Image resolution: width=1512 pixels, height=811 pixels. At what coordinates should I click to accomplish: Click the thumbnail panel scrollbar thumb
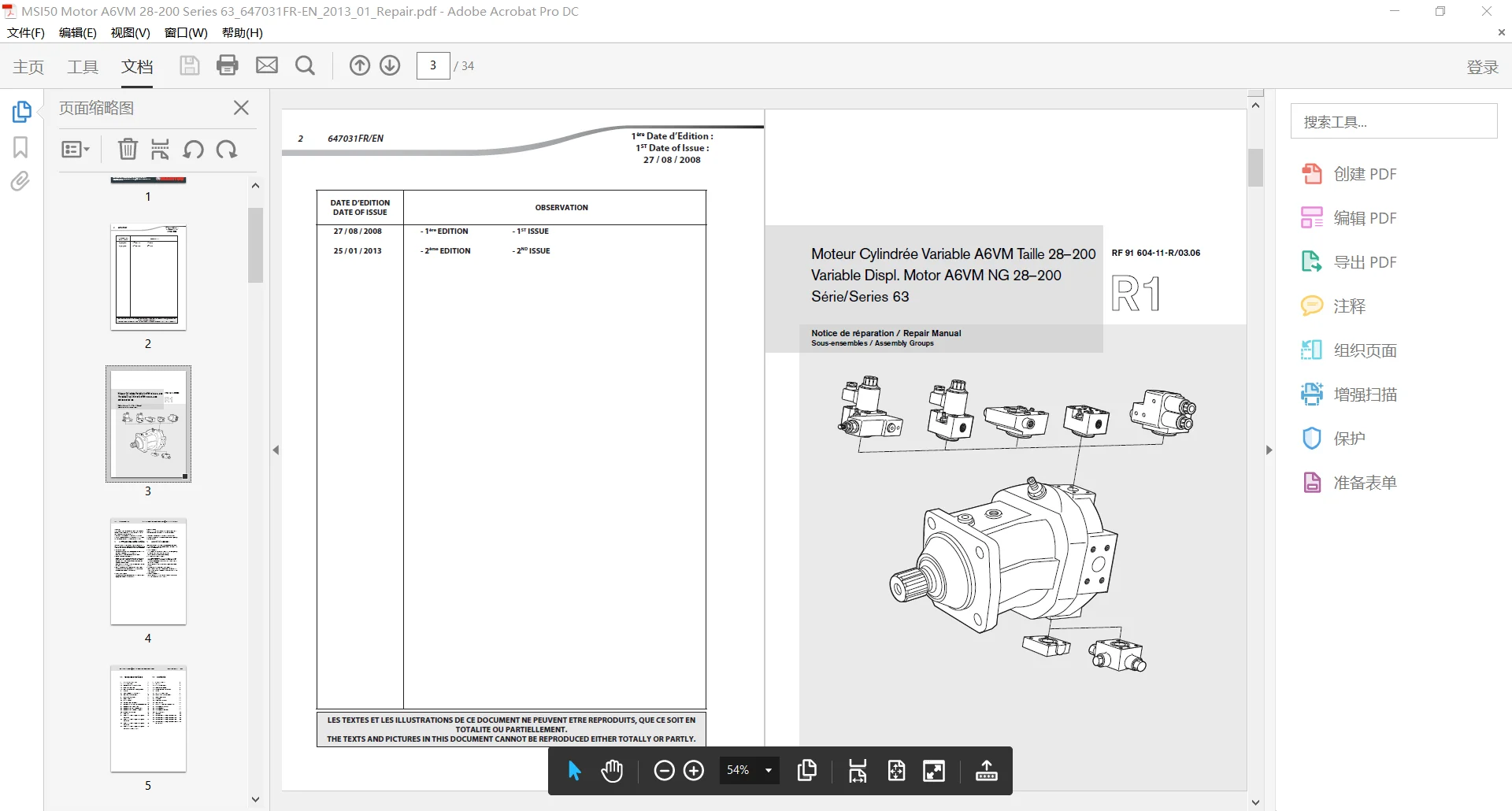(255, 245)
